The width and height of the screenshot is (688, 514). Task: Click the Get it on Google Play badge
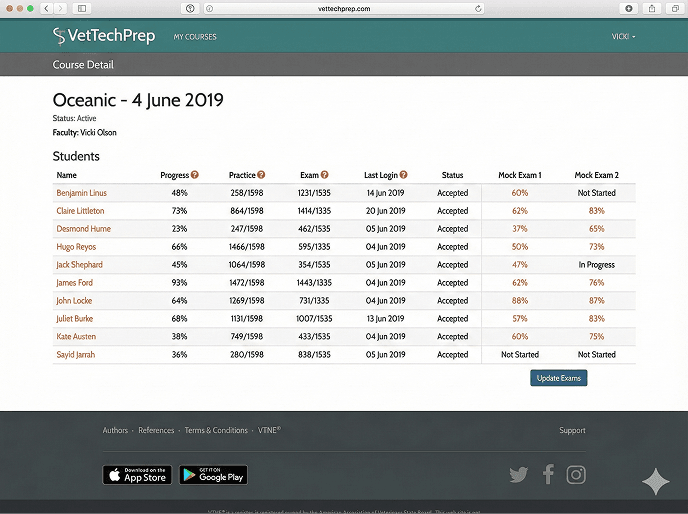tap(213, 475)
